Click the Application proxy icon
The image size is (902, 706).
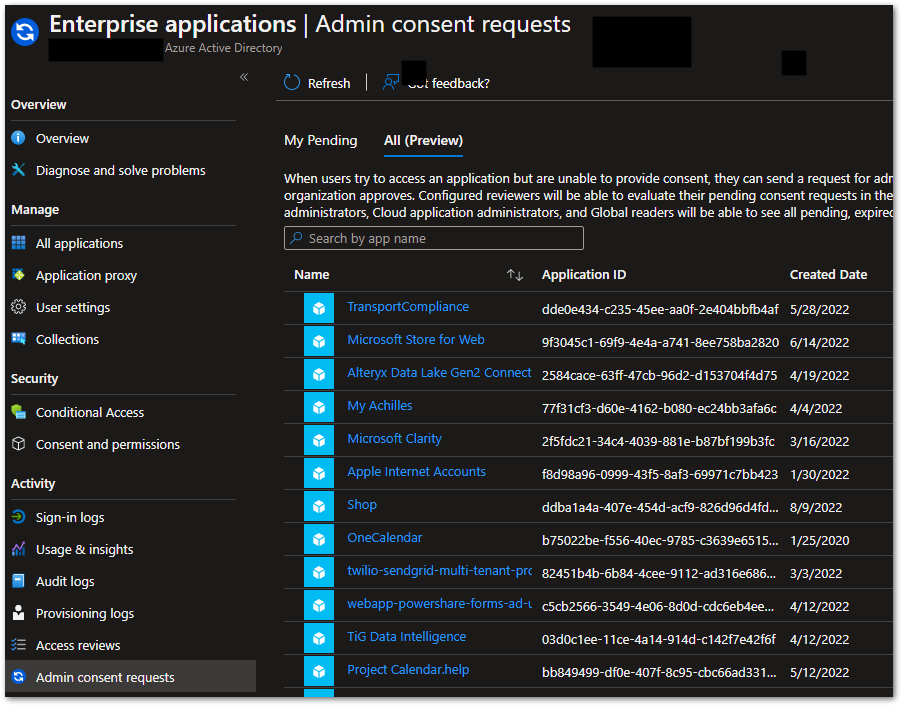point(18,275)
